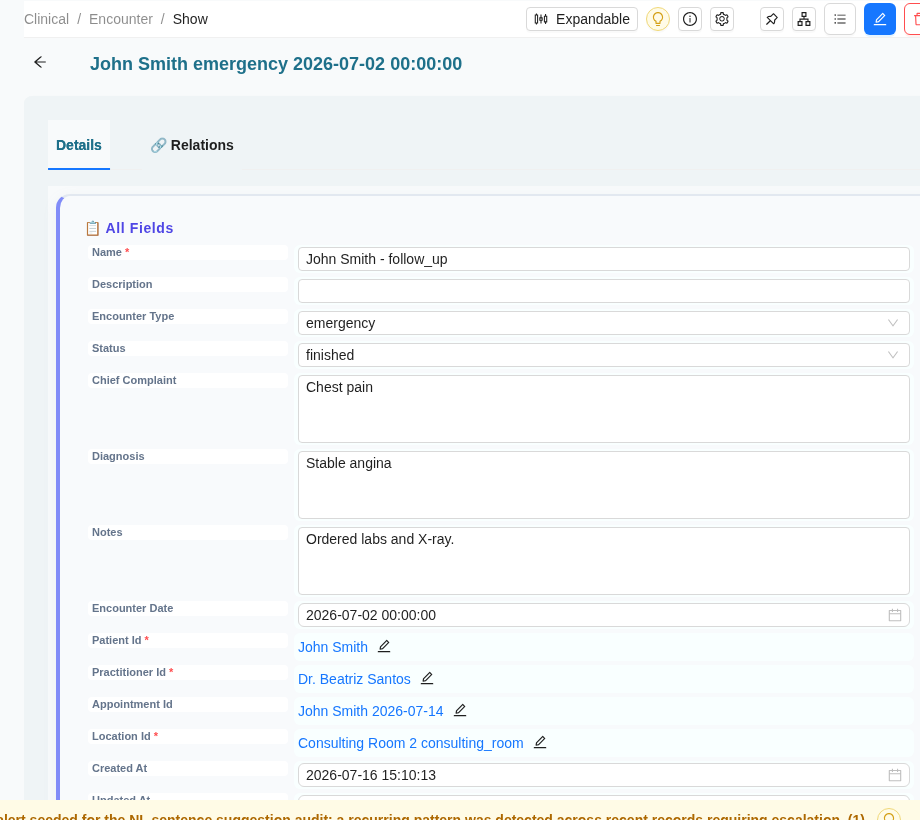The height and width of the screenshot is (820, 920).
Task: Click the Created At date field
Action: coord(604,775)
